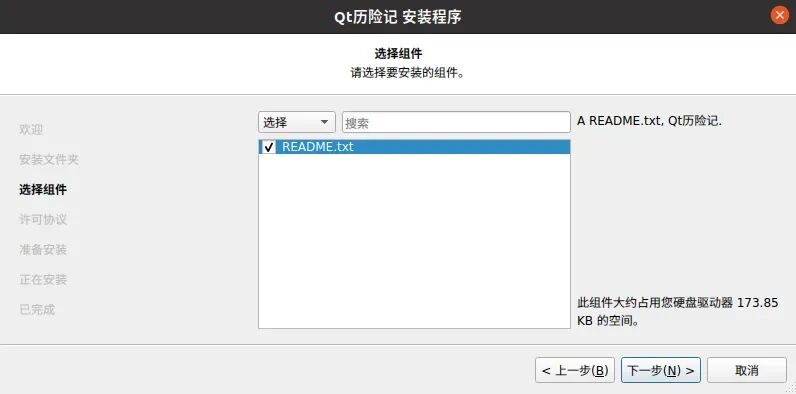Click the component description text 'A README.txt, Qt历险记.'
This screenshot has height=394, width=796.
point(649,121)
